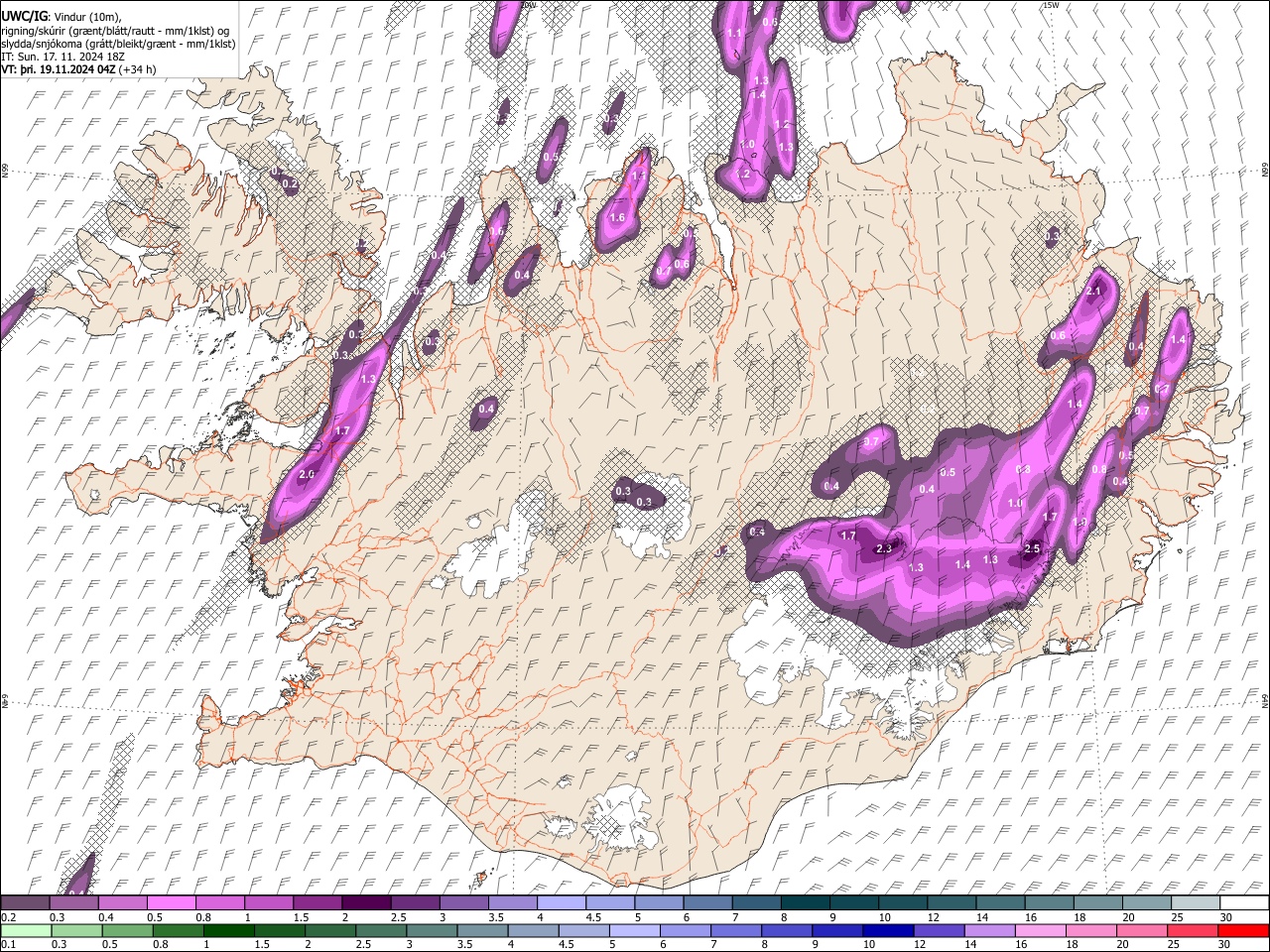Click the 0.2 label starting top legend row
This screenshot has width=1270, height=952.
coord(8,917)
